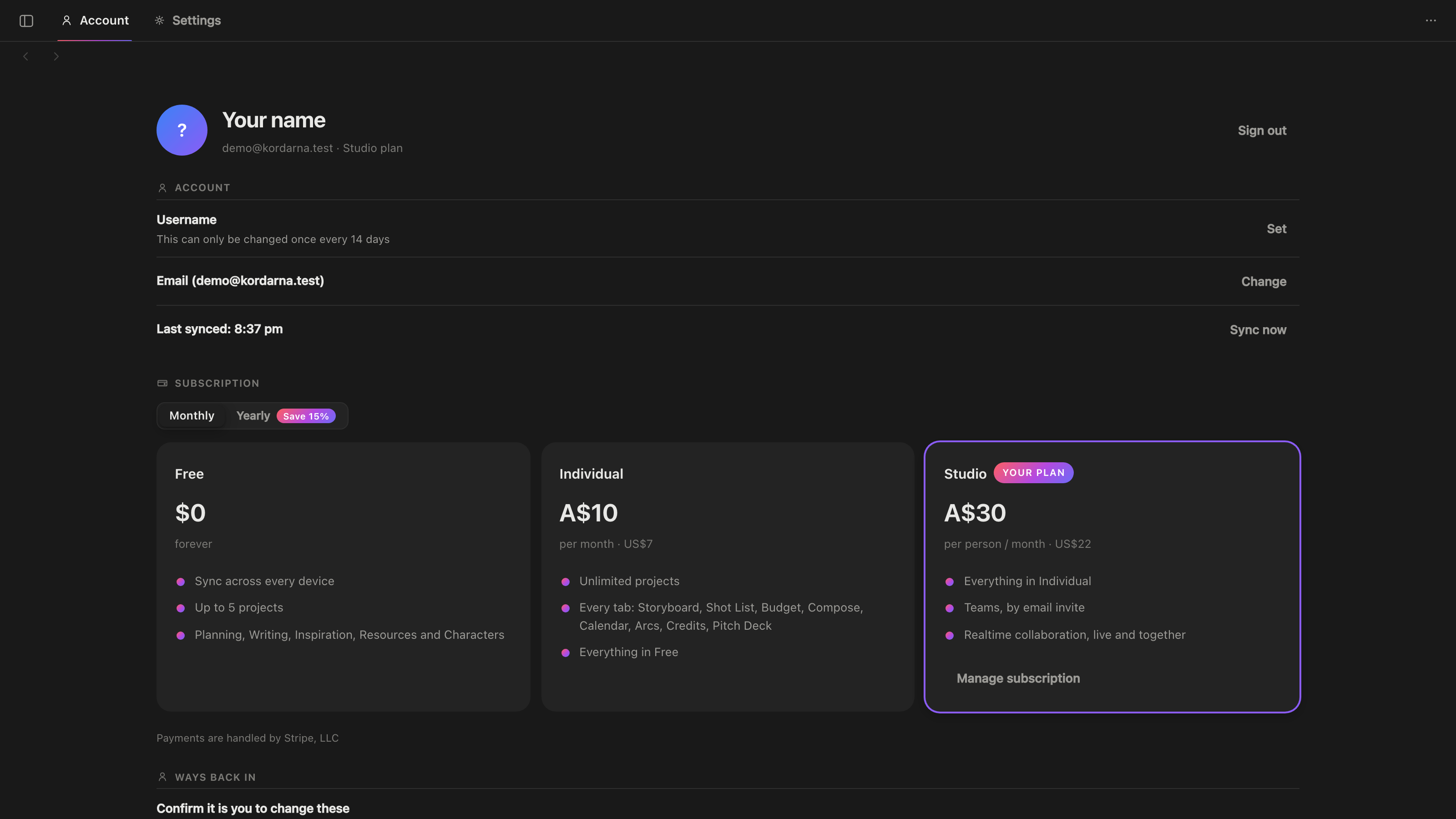Image resolution: width=1456 pixels, height=819 pixels.
Task: Select the Individual plan card
Action: [728, 576]
